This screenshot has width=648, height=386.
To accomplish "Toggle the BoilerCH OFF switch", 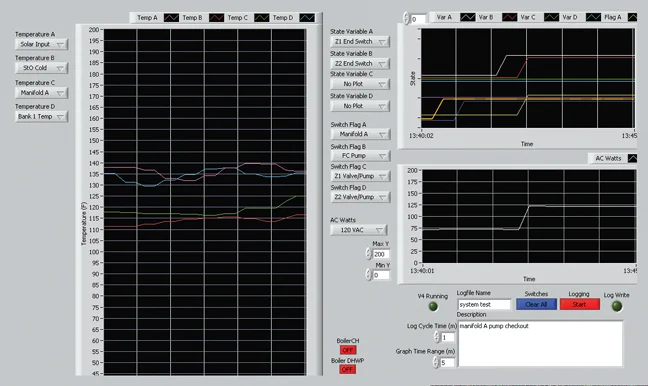I will 348,350.
